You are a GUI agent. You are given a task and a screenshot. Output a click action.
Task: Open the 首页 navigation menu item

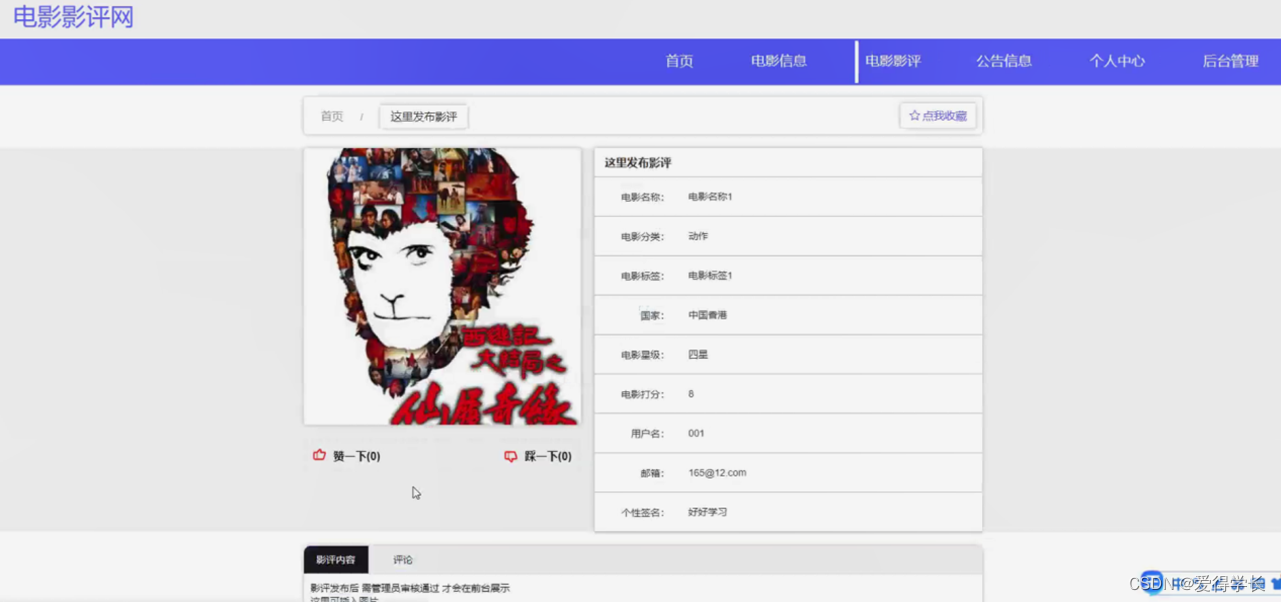pyautogui.click(x=679, y=61)
